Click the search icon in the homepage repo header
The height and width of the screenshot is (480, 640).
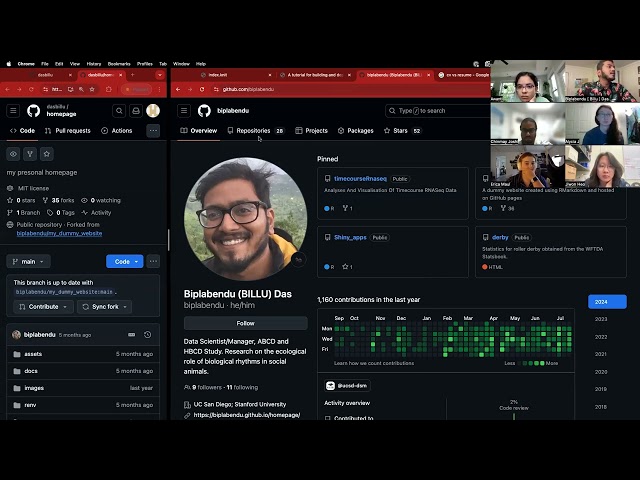(x=119, y=111)
